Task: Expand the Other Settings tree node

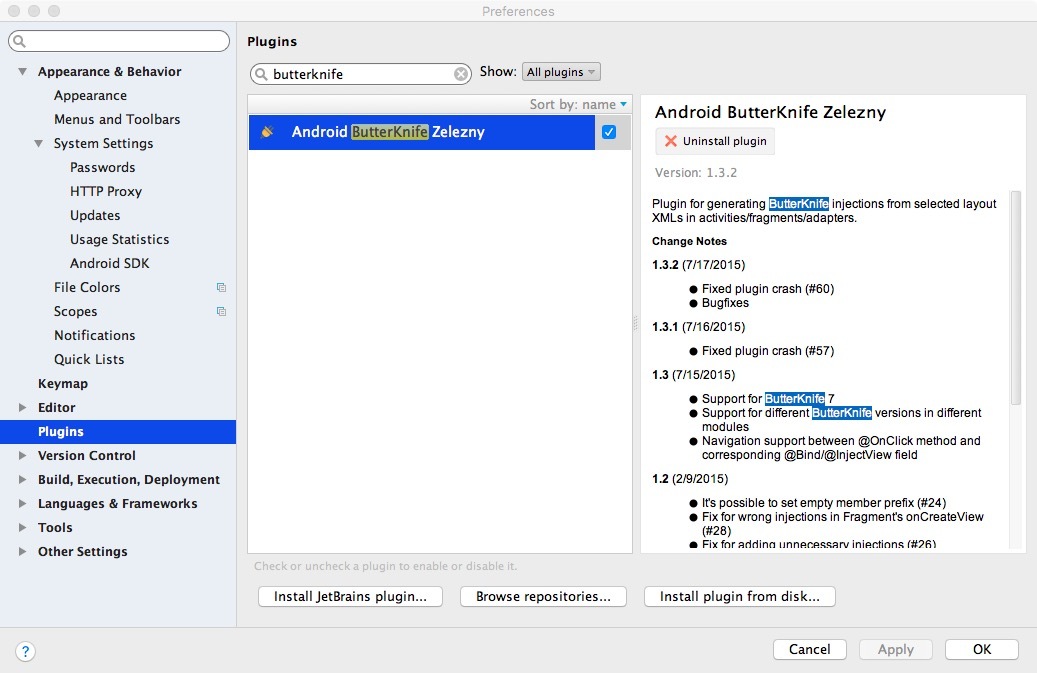Action: coord(22,551)
